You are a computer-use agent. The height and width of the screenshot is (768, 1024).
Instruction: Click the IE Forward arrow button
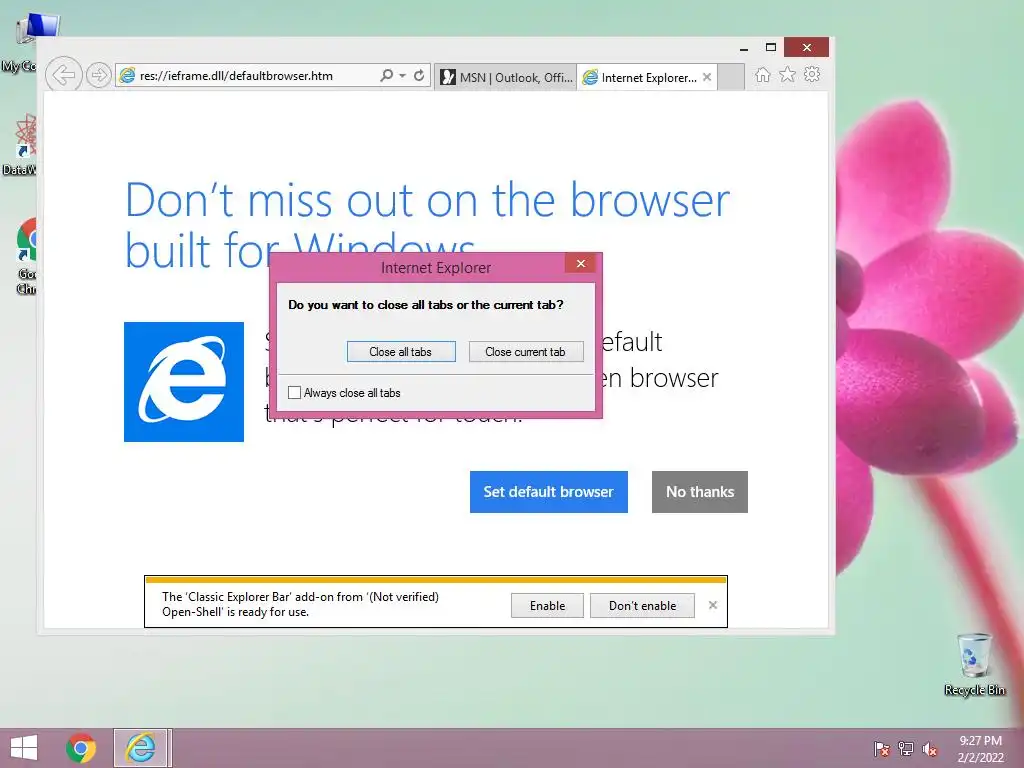click(99, 75)
